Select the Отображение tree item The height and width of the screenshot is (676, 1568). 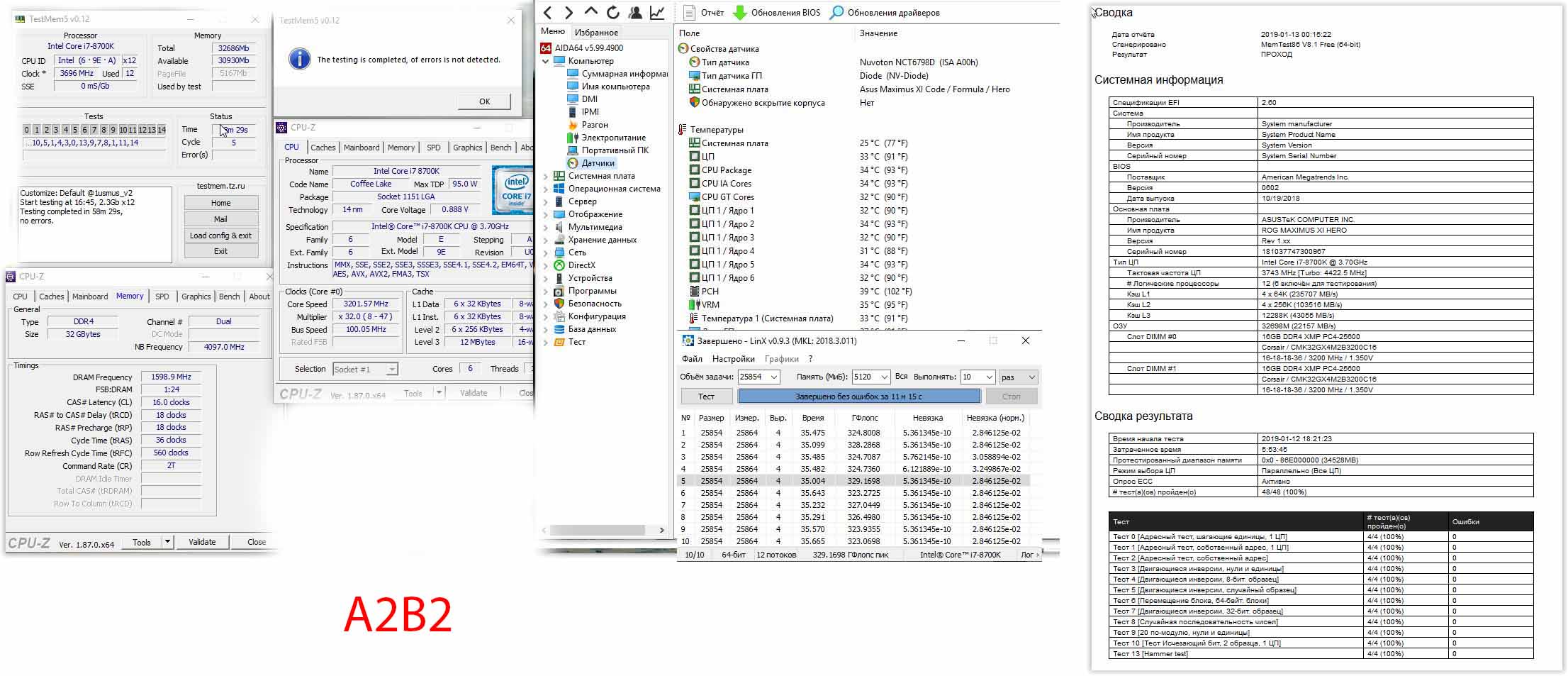point(588,214)
